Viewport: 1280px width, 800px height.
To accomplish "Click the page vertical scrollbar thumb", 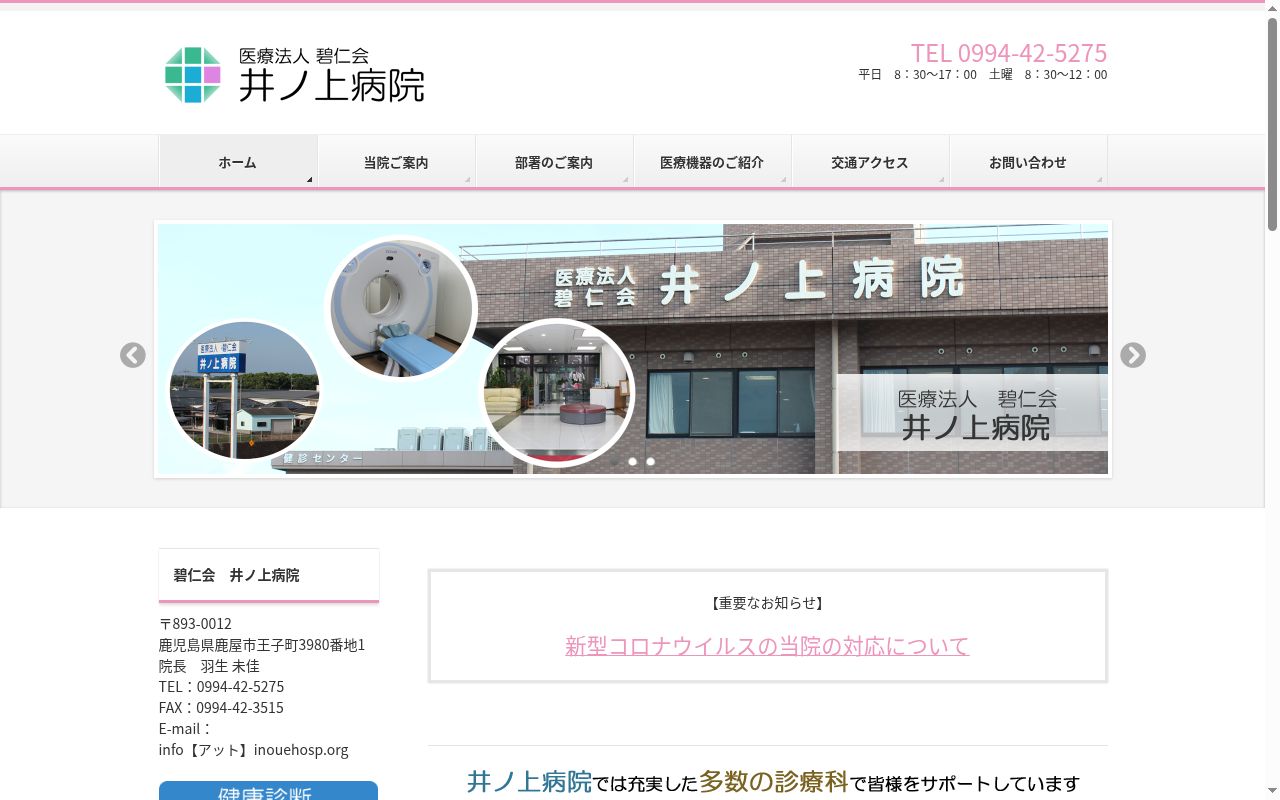I will (x=1272, y=125).
